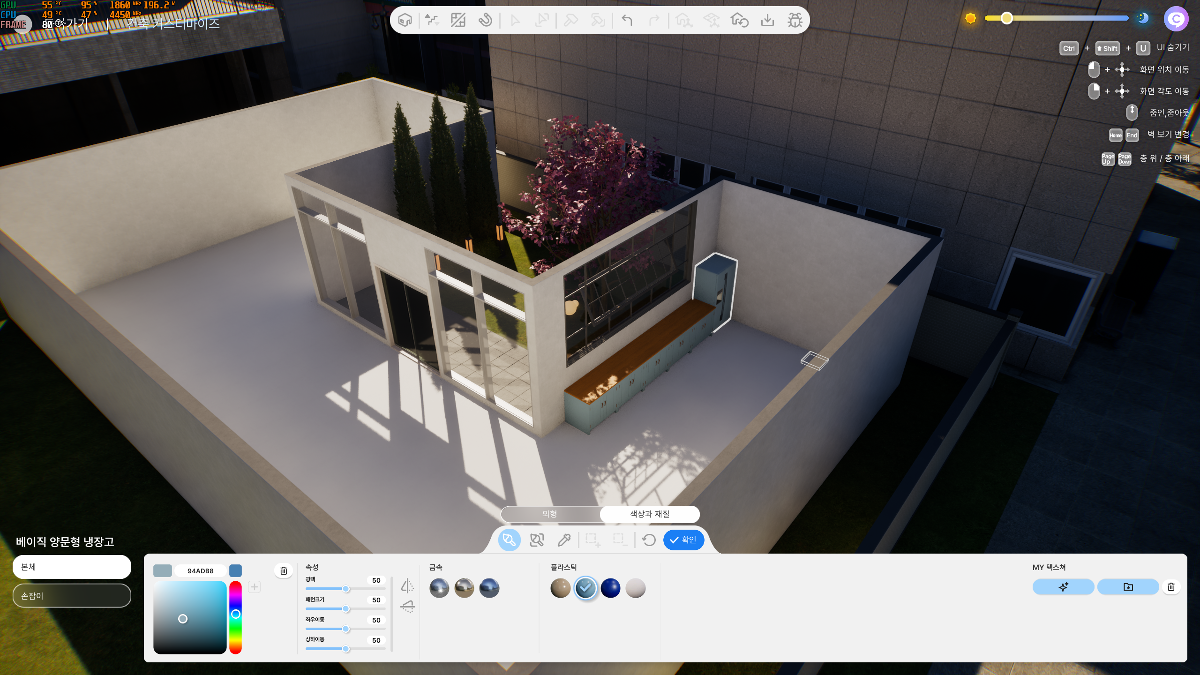Switch to the 색상과 재질 tab
Image resolution: width=1200 pixels, height=675 pixels.
click(649, 514)
